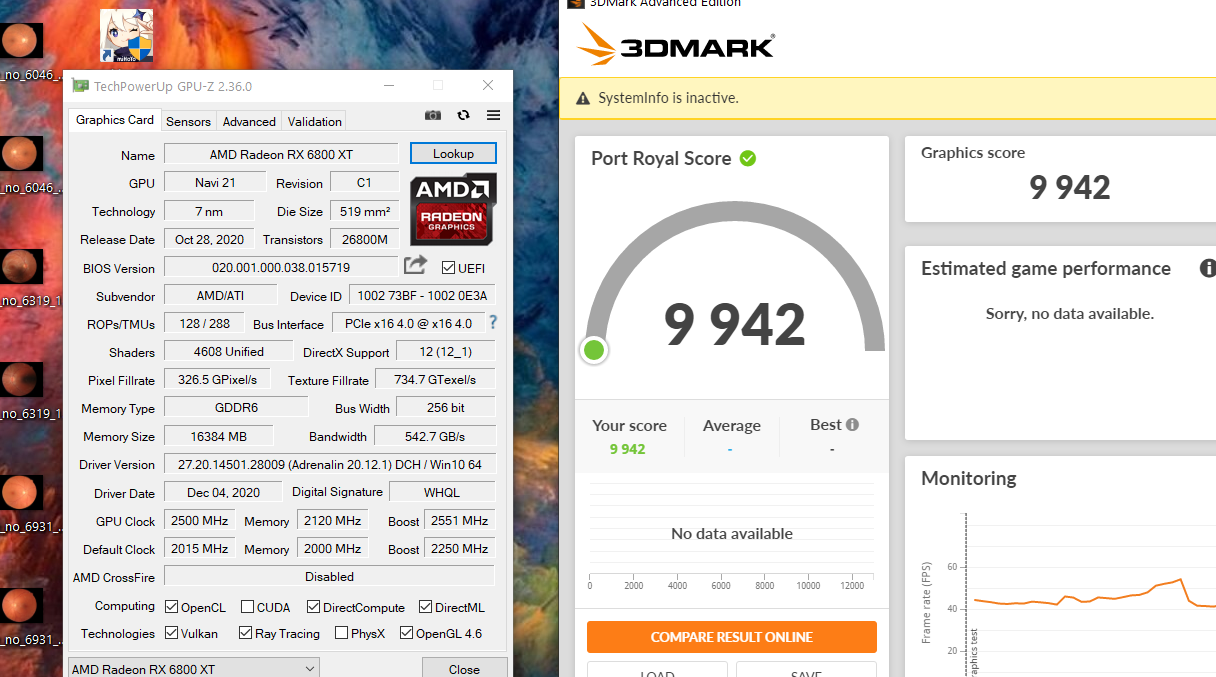
Task: Toggle the CUDA checkbox
Action: point(247,607)
